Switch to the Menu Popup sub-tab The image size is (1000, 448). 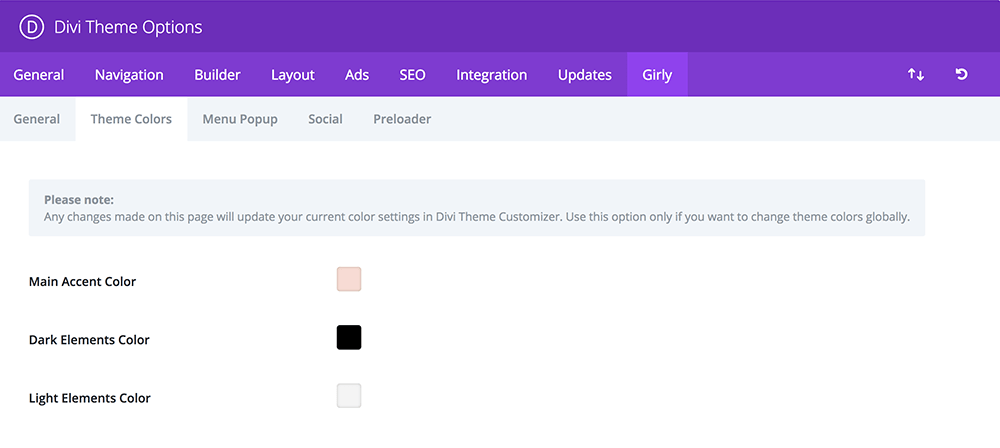coord(240,119)
